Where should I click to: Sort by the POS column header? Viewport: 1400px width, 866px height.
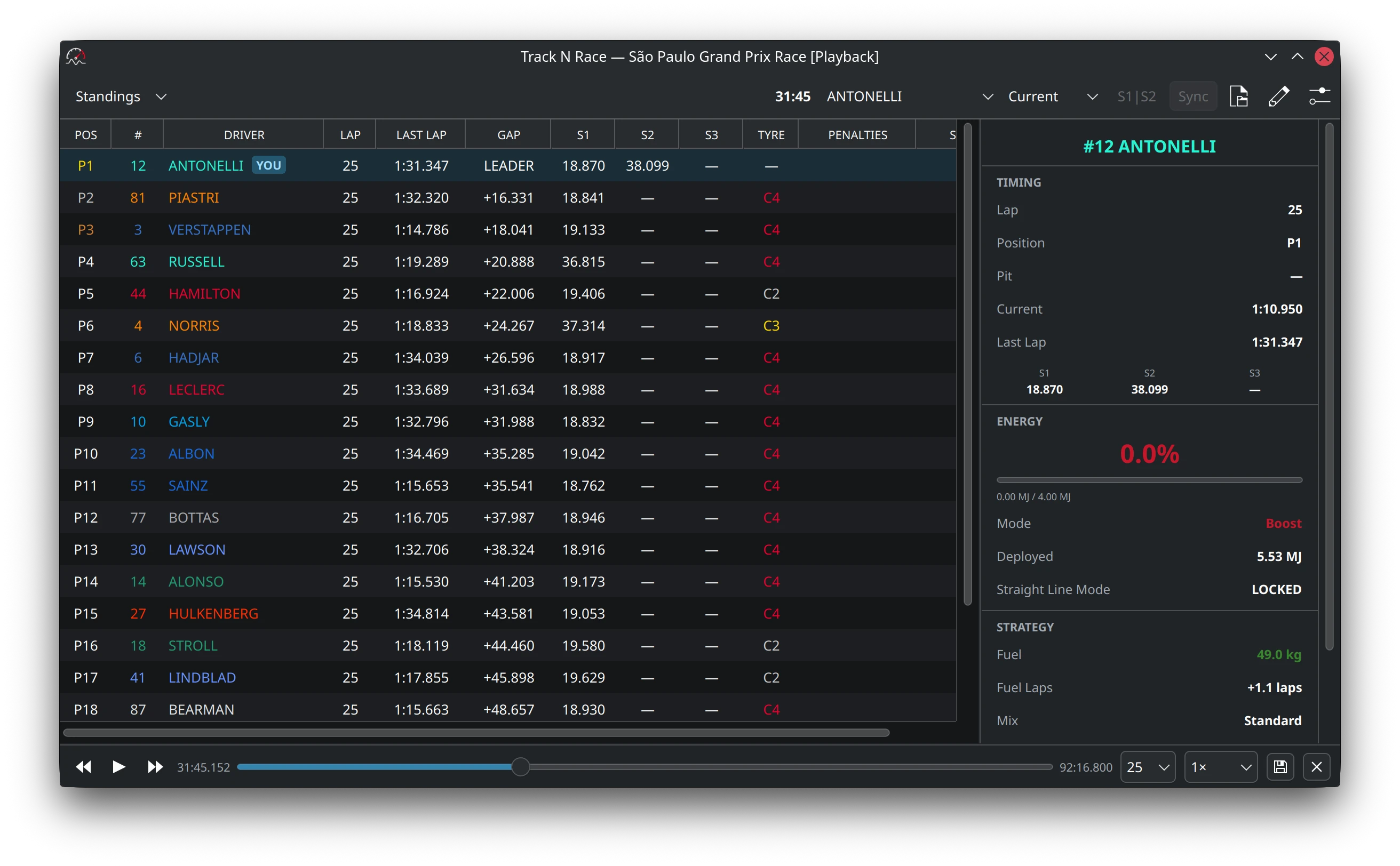pyautogui.click(x=85, y=134)
